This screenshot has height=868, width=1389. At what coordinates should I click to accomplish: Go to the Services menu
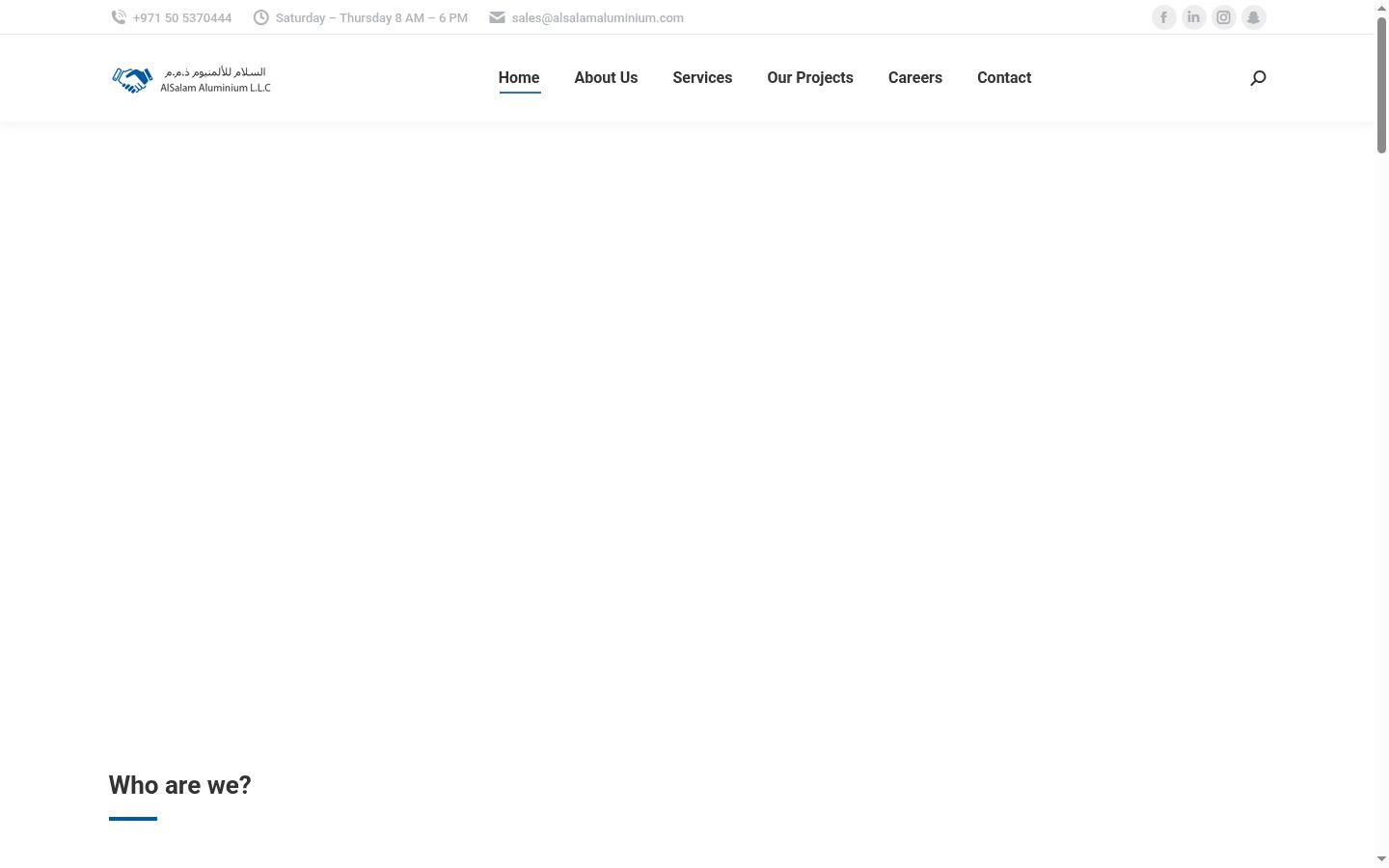click(702, 78)
